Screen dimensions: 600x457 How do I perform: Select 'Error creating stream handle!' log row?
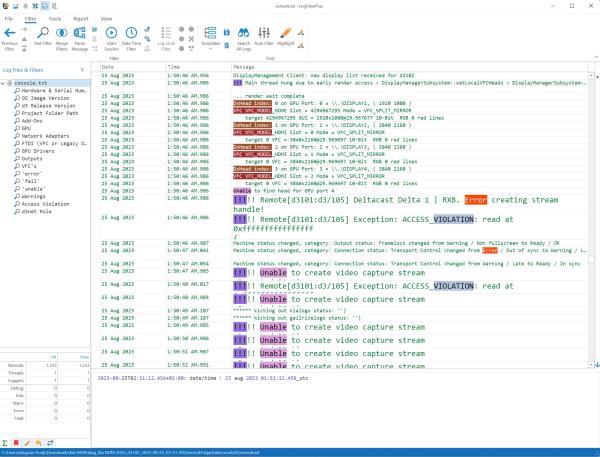point(344,204)
